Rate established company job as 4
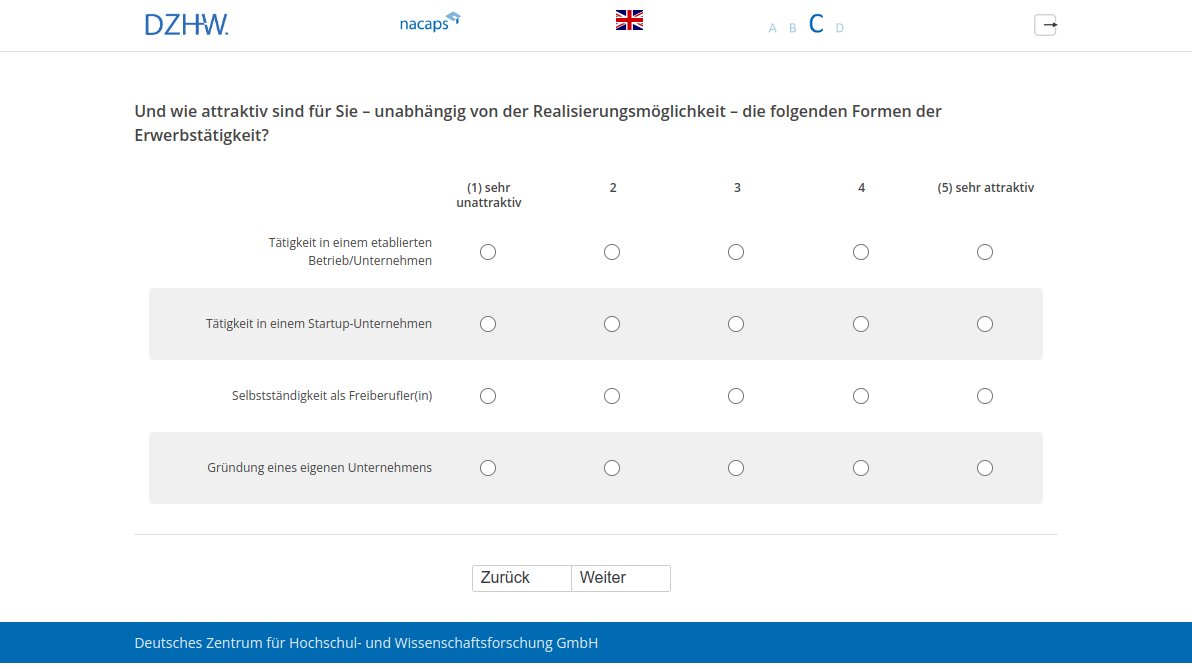The width and height of the screenshot is (1192, 672). 861,252
